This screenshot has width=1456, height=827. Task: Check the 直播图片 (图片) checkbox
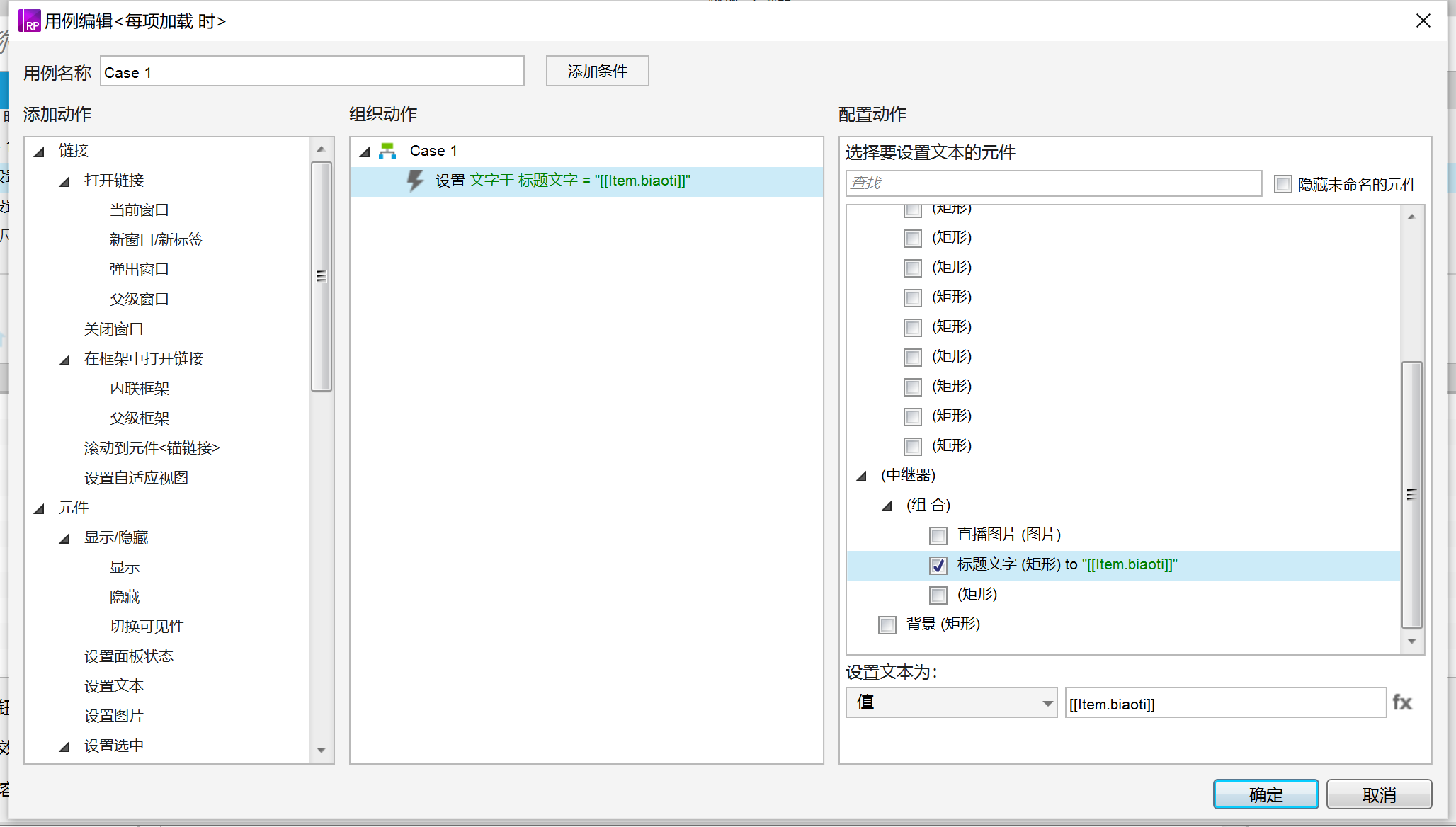pyautogui.click(x=938, y=535)
